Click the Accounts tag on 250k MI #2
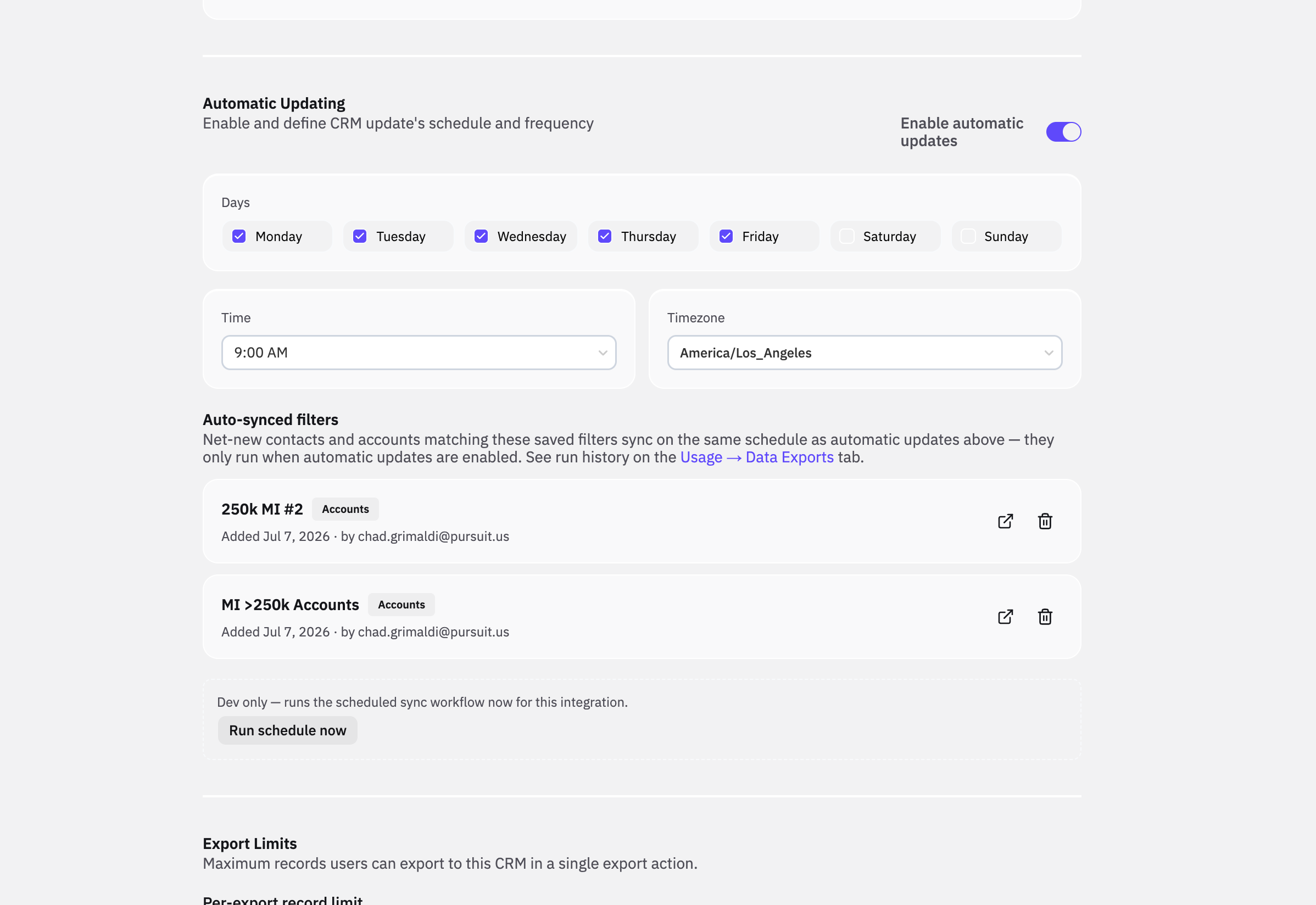Screen dimensions: 1316x905 [x=345, y=509]
